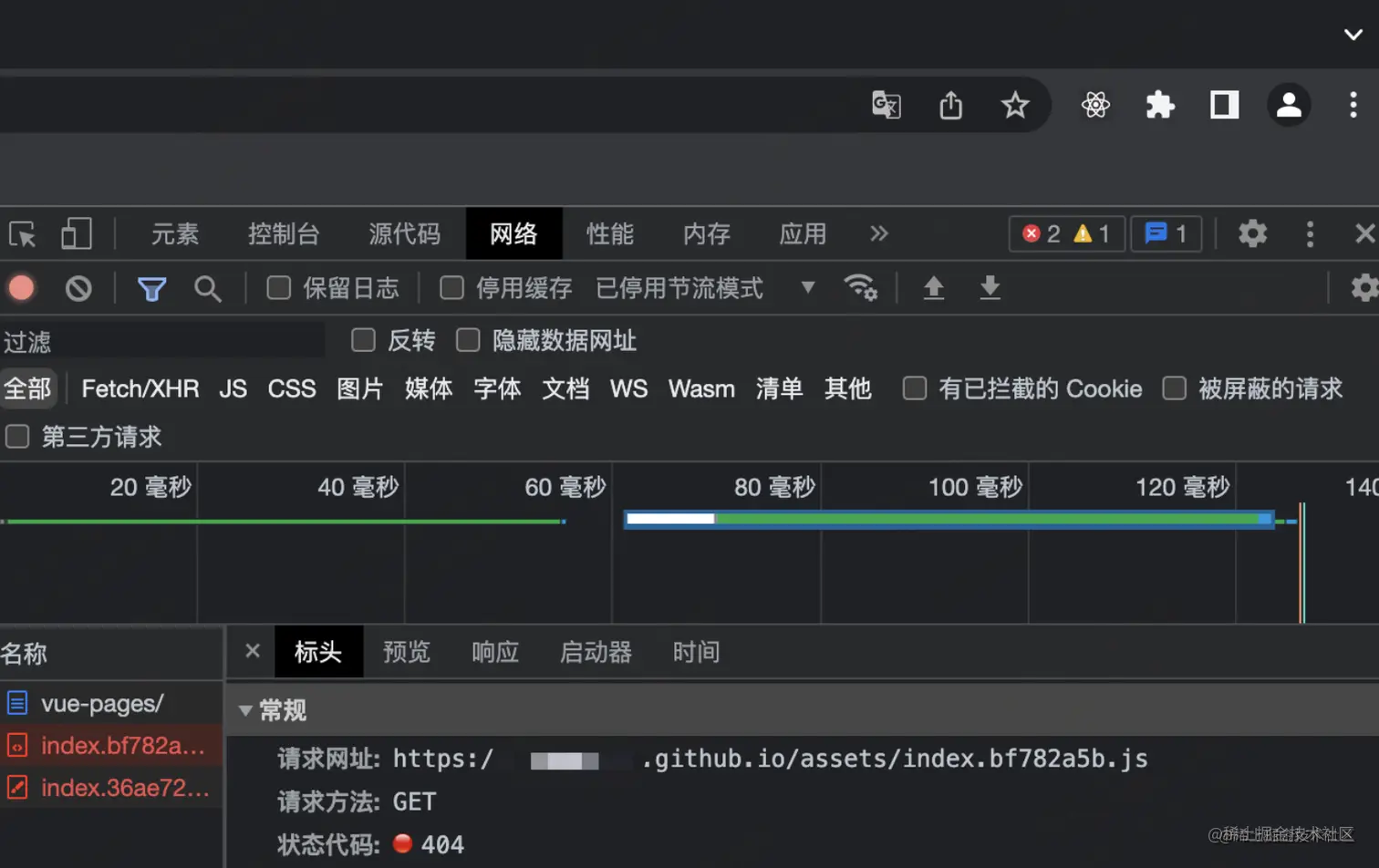Filter requests by WS
This screenshot has width=1379, height=868.
point(628,388)
